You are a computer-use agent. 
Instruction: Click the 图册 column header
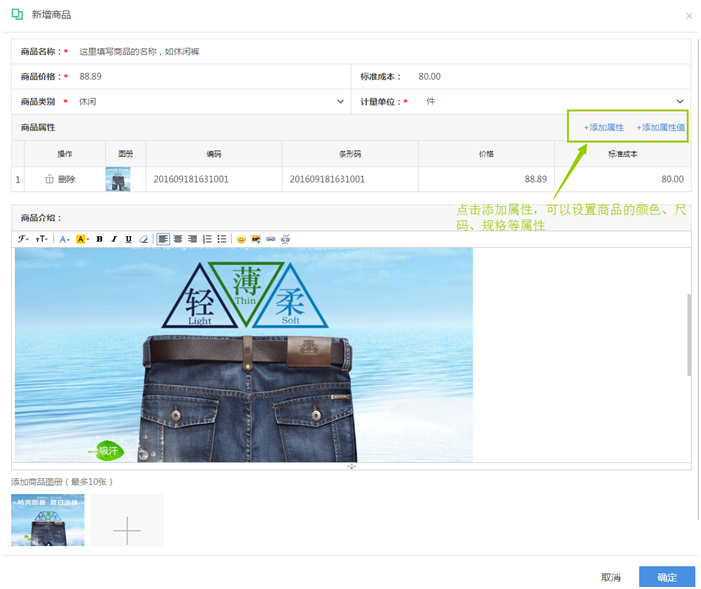tap(126, 154)
